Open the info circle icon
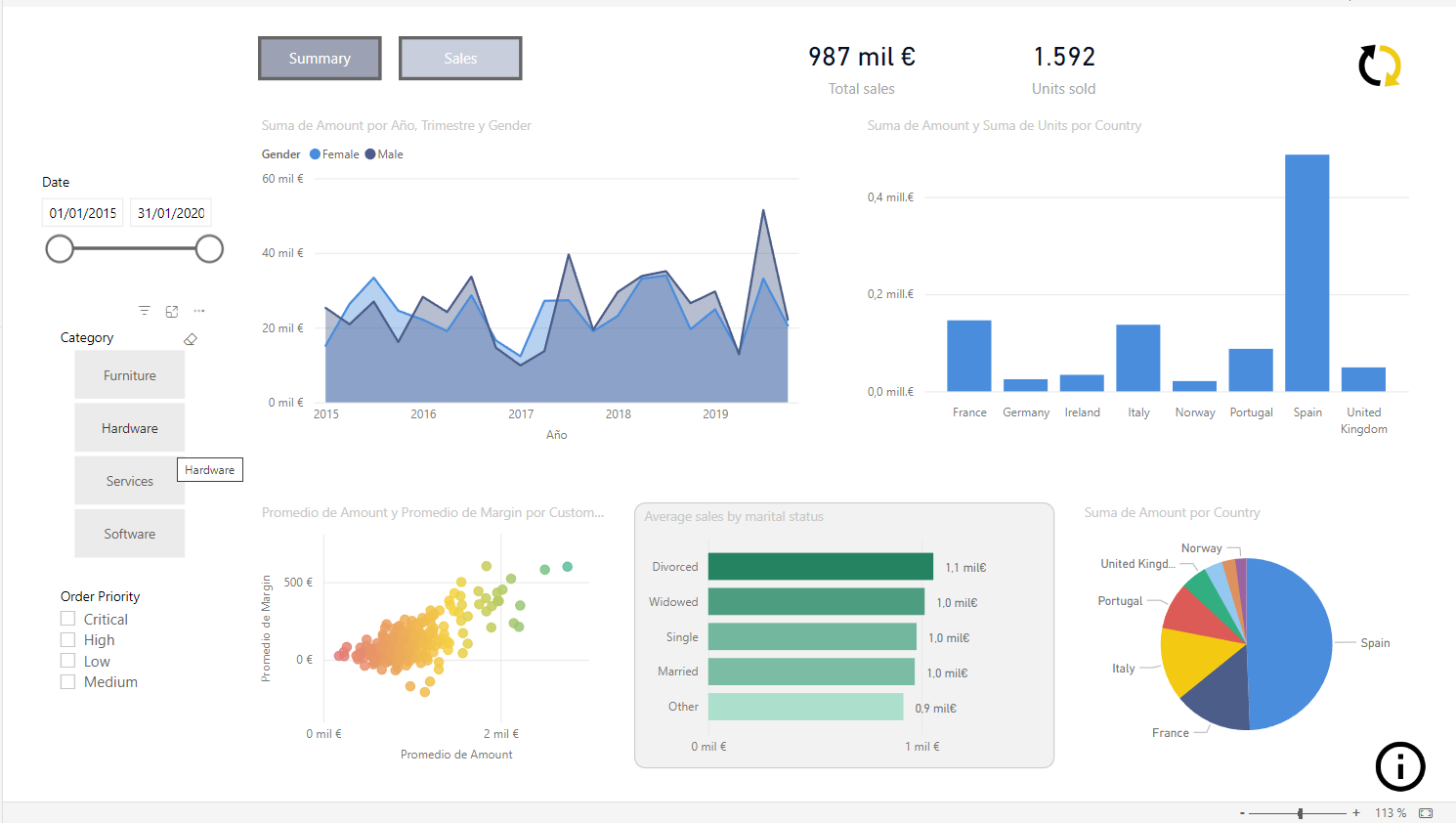This screenshot has width=1456, height=823. (1399, 766)
